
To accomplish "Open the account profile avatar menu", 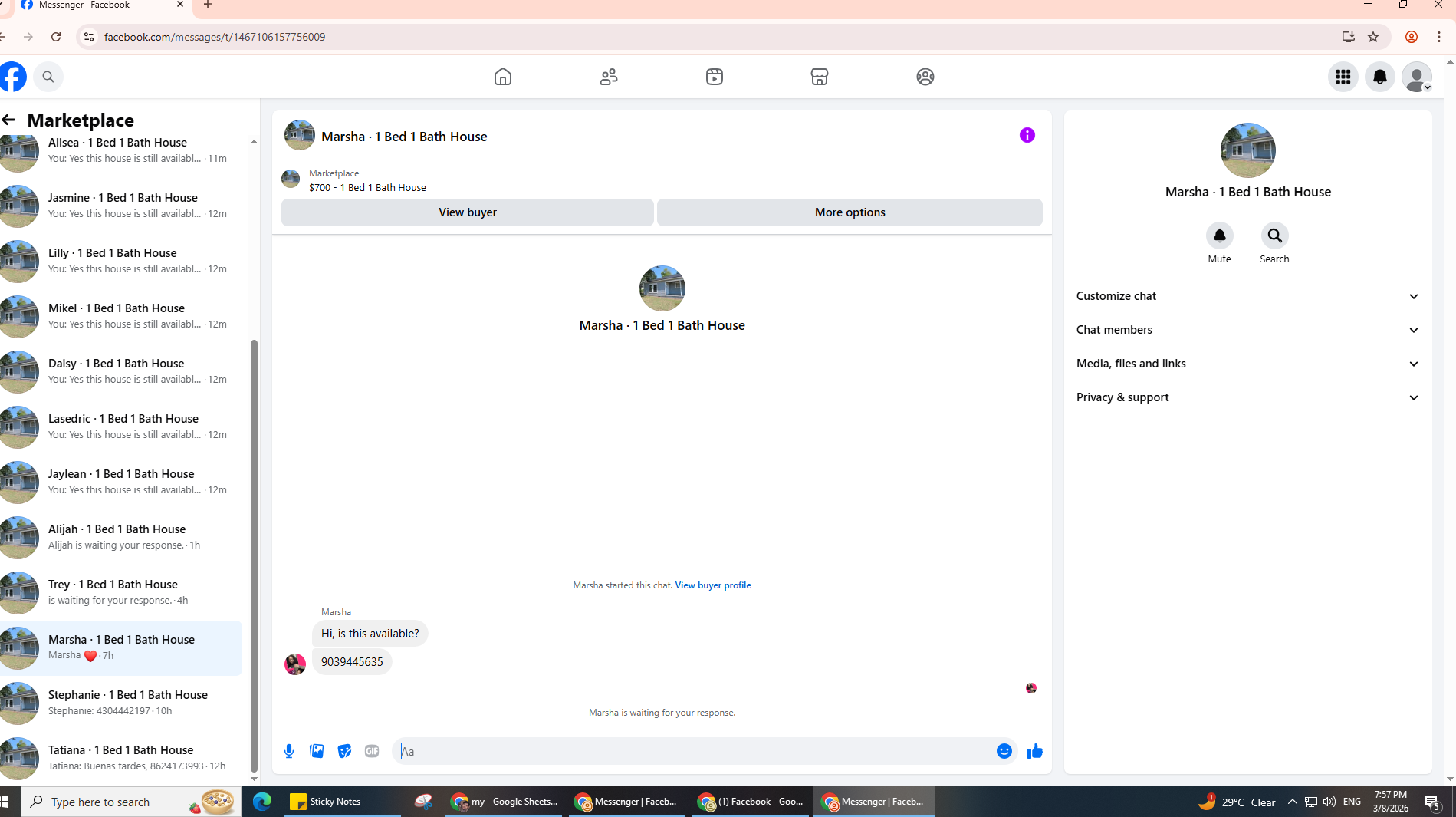I will coord(1416,77).
